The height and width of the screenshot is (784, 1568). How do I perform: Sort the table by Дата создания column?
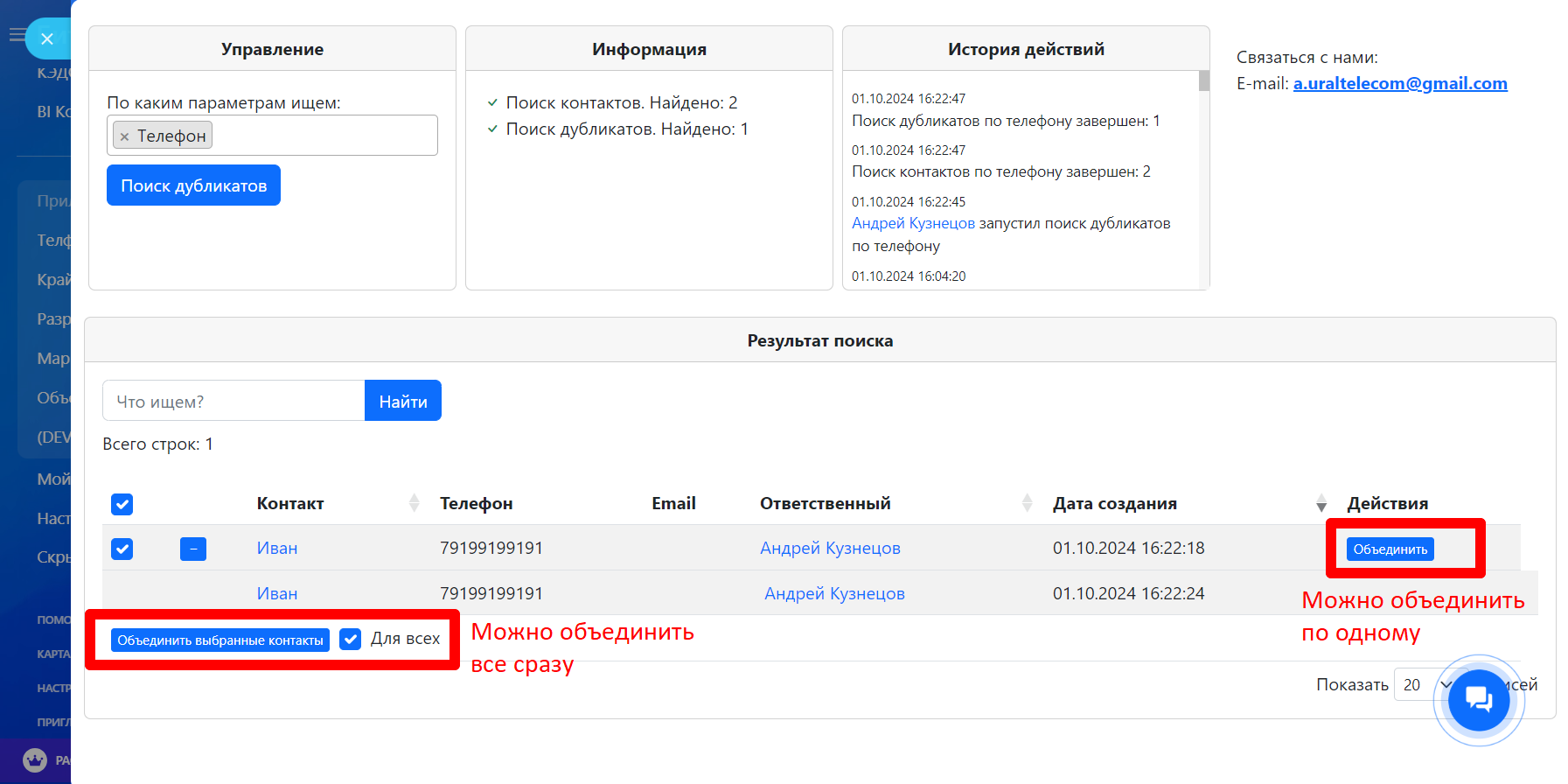1321,503
